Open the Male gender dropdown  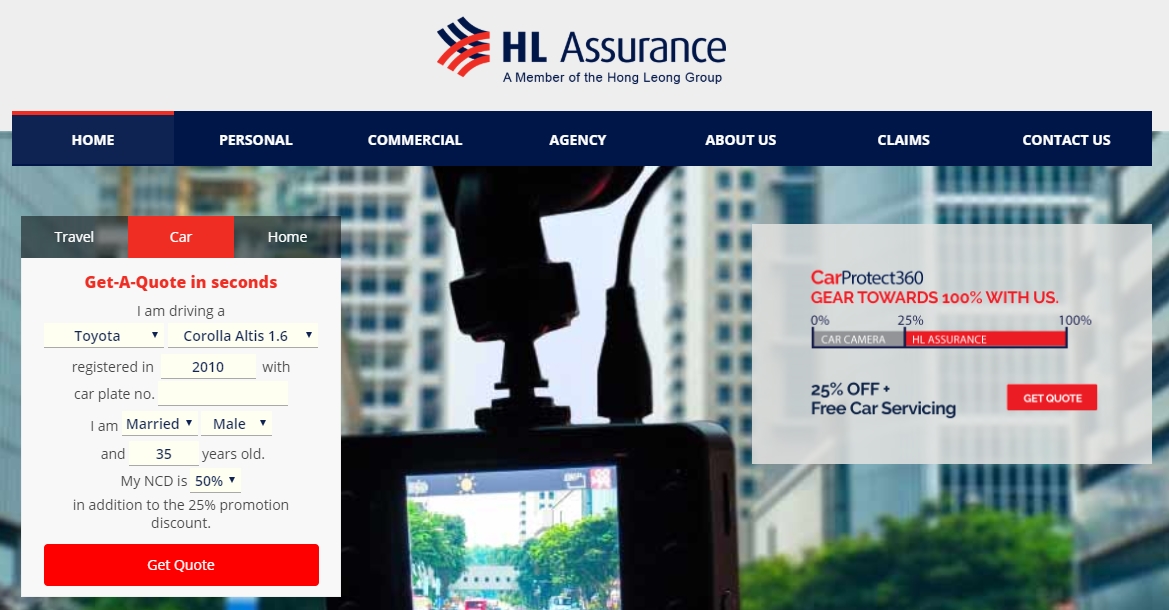coord(236,424)
